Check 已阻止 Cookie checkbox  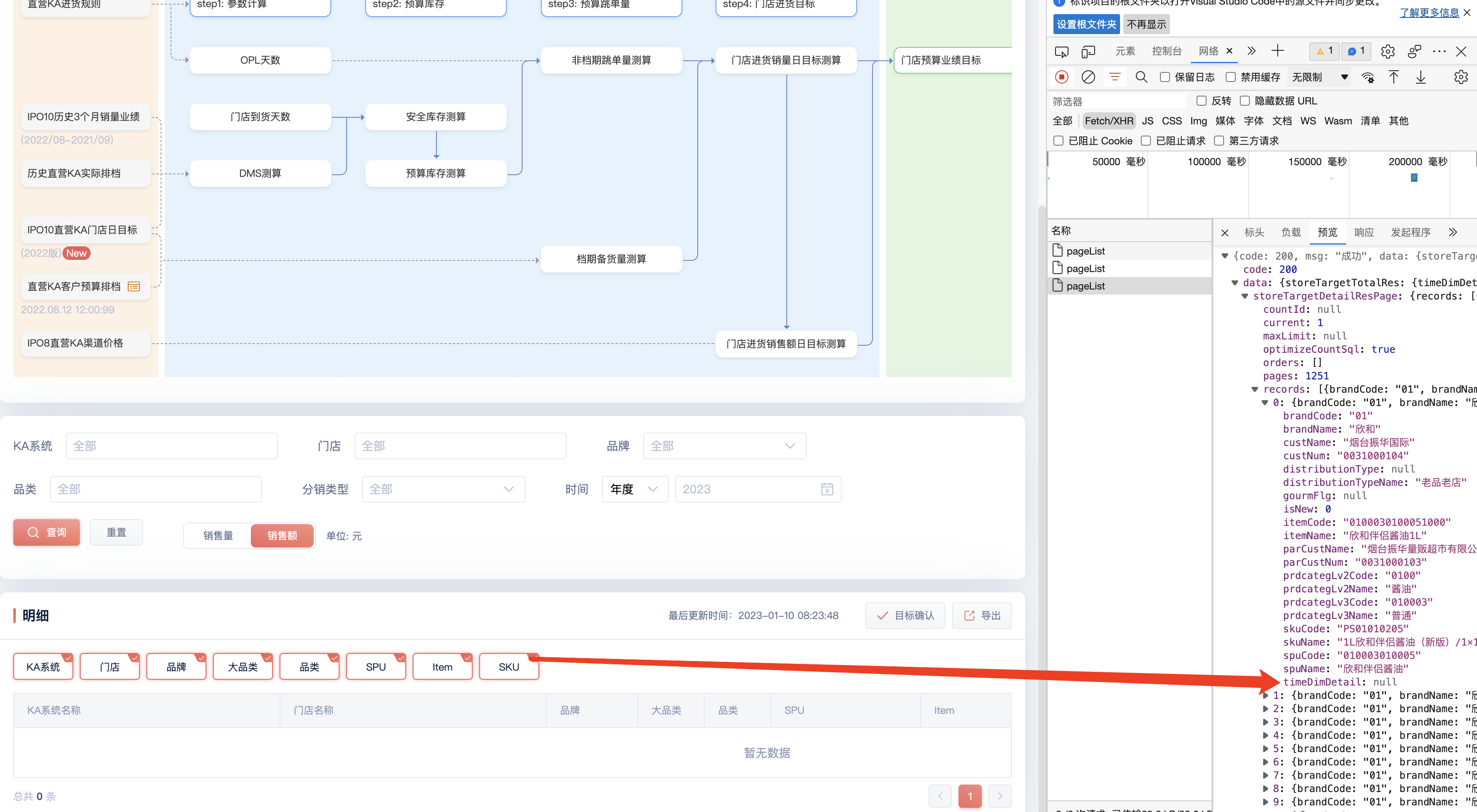pos(1058,141)
